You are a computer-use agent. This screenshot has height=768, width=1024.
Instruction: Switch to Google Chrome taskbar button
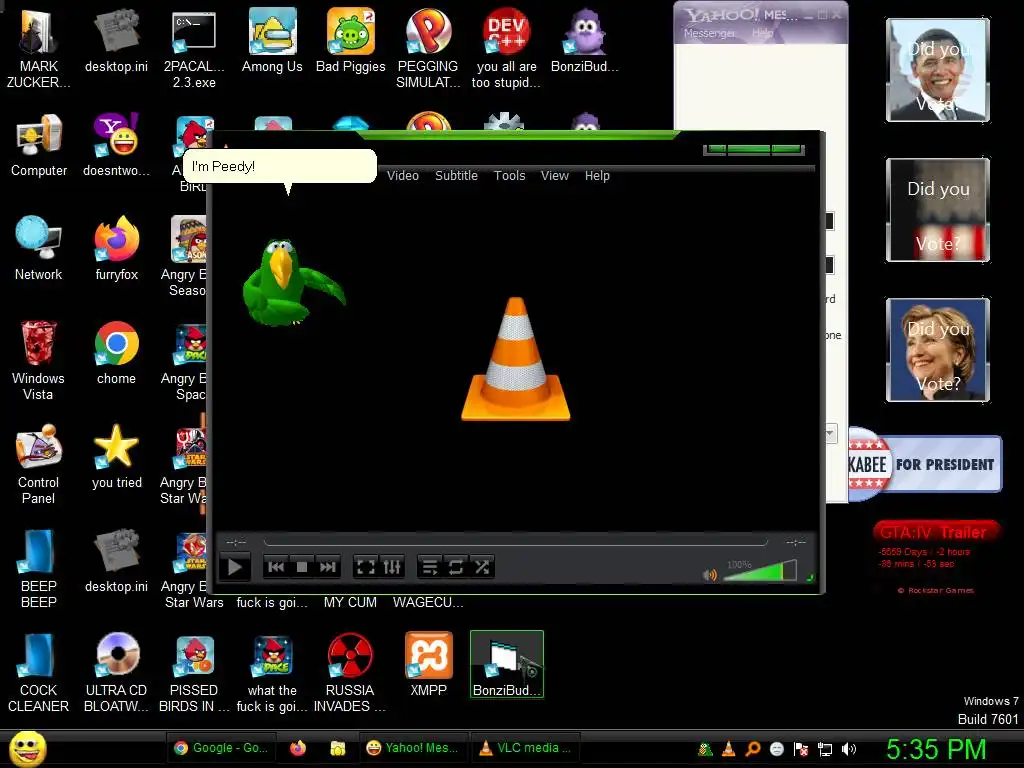coord(221,748)
